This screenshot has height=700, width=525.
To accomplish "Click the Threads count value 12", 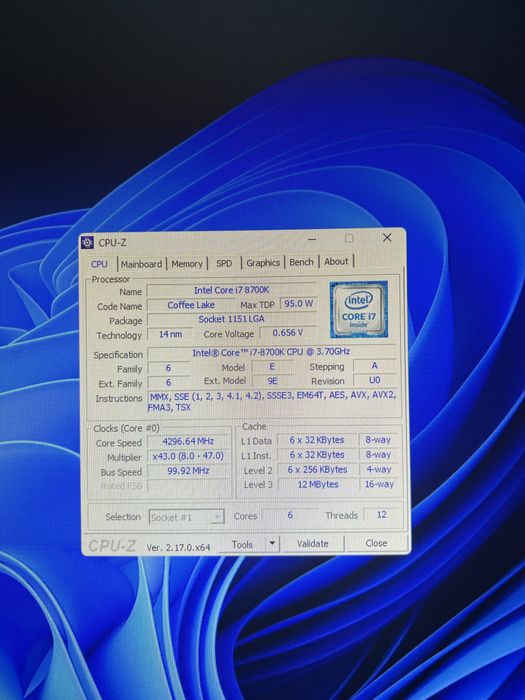I will (x=382, y=515).
